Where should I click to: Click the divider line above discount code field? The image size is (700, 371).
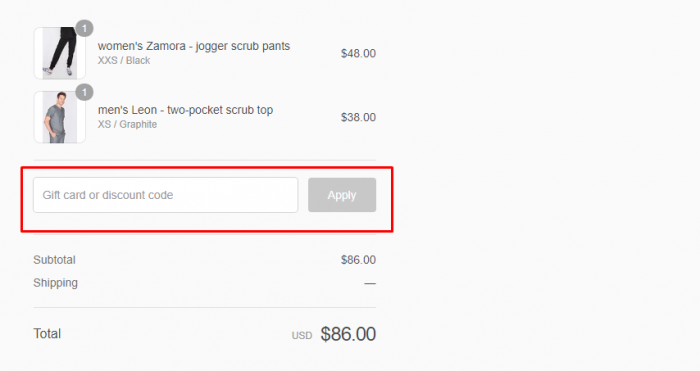click(x=205, y=160)
